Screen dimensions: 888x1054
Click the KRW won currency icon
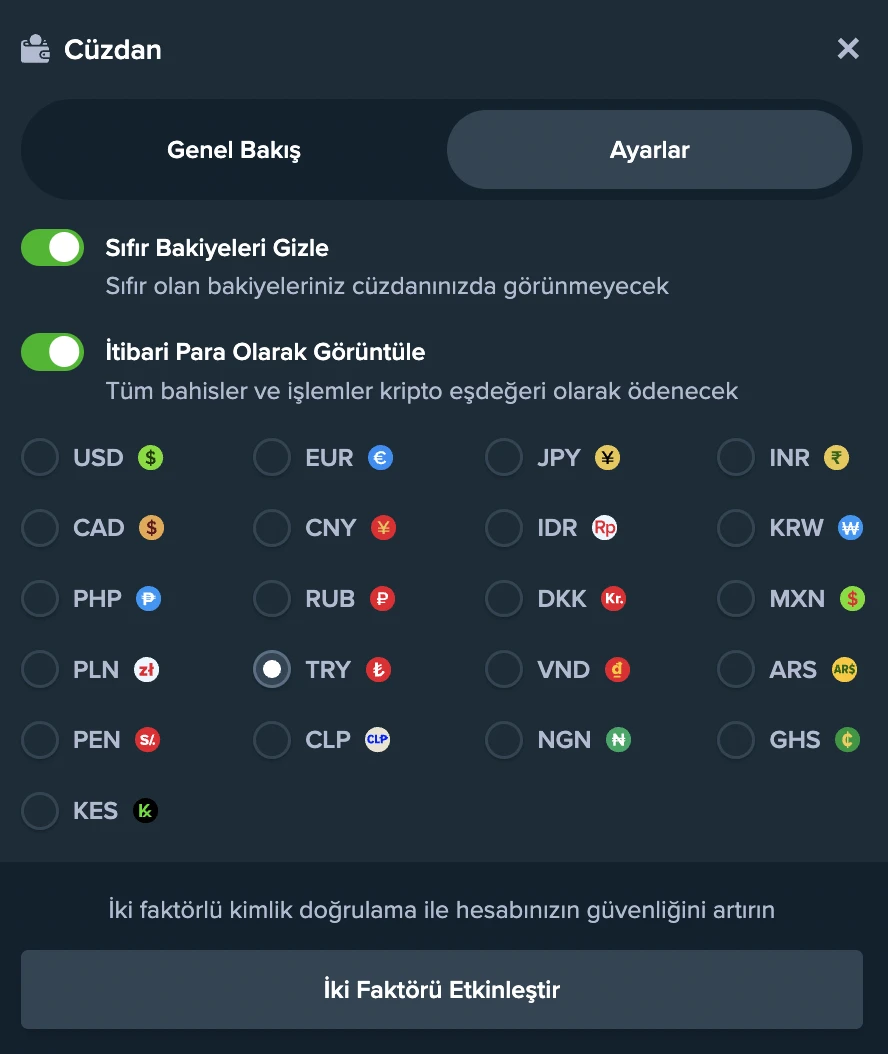850,528
